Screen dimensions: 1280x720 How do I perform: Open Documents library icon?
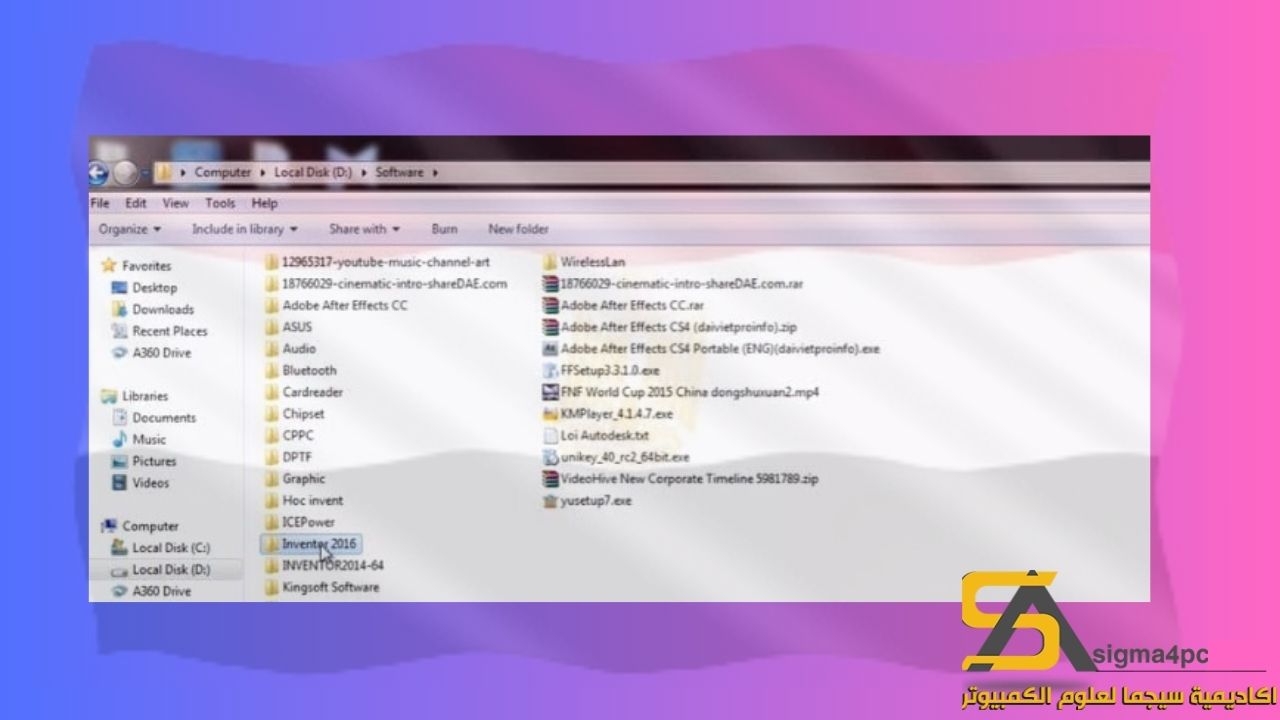(x=119, y=418)
